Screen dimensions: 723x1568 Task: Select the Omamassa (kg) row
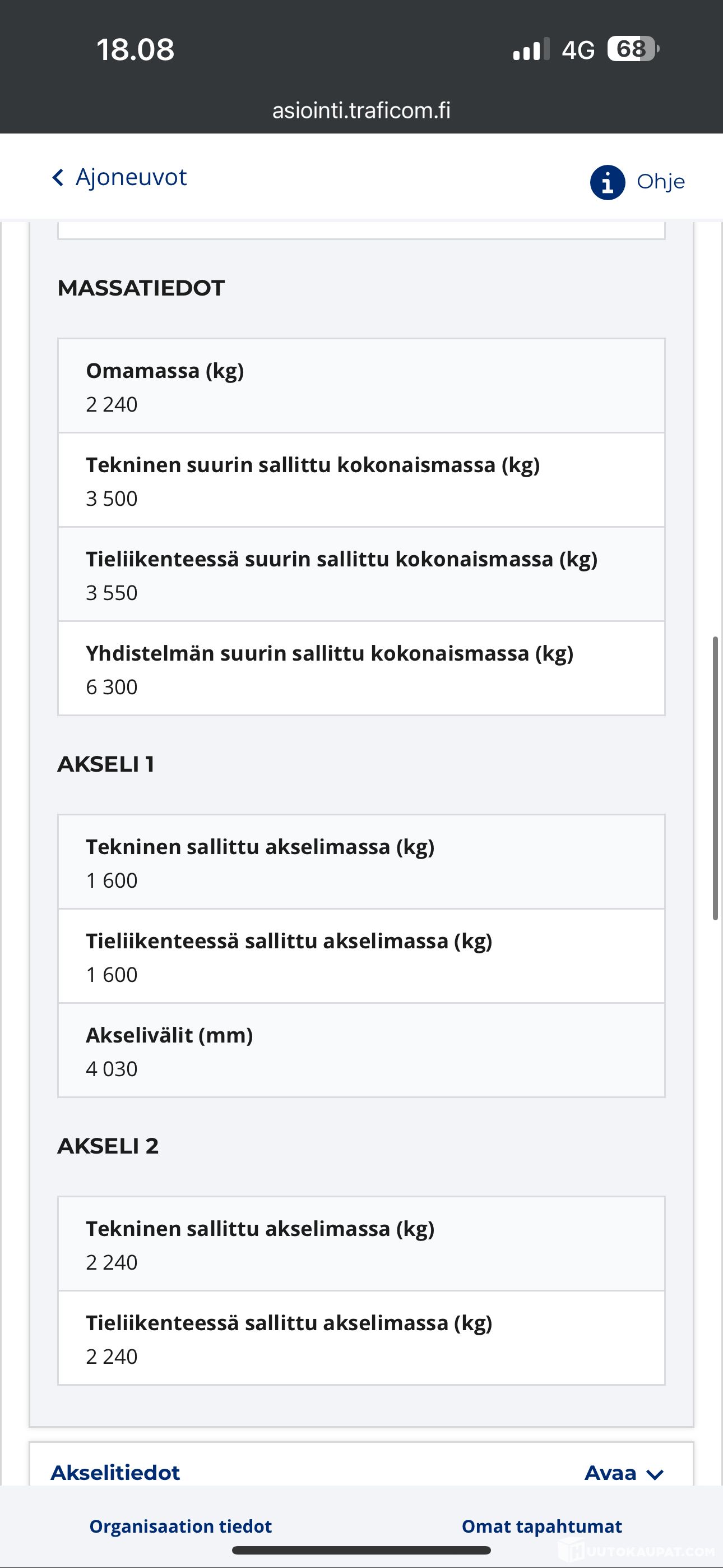point(361,386)
